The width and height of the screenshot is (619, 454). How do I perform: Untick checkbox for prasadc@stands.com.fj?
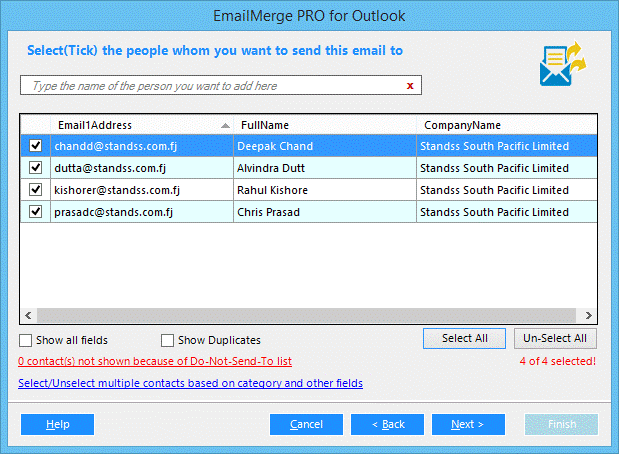(x=36, y=212)
